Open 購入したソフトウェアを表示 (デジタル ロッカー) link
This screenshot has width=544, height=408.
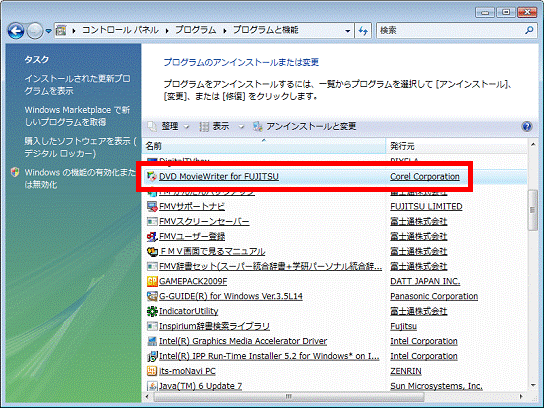pyautogui.click(x=80, y=147)
